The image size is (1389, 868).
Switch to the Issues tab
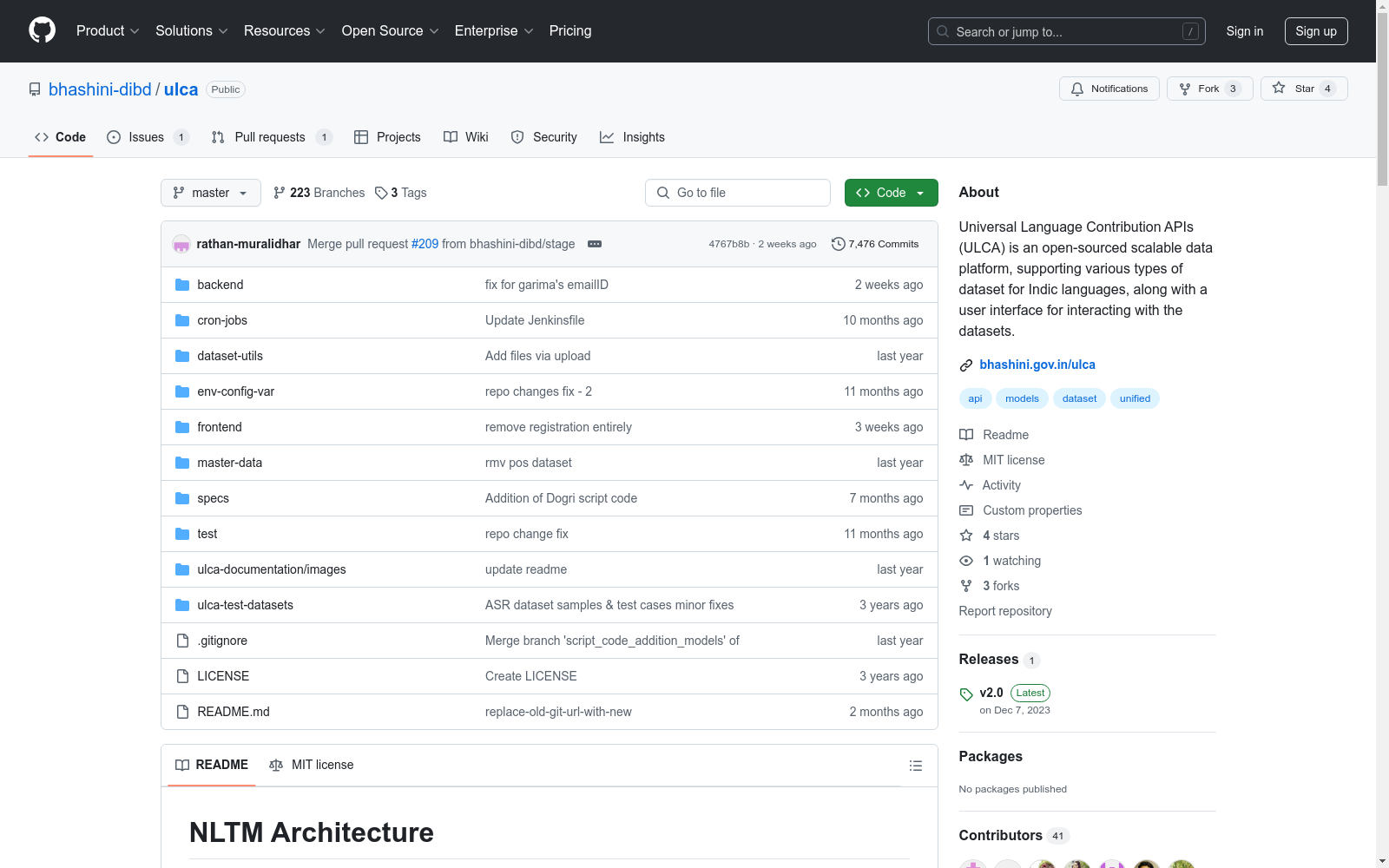[148, 137]
